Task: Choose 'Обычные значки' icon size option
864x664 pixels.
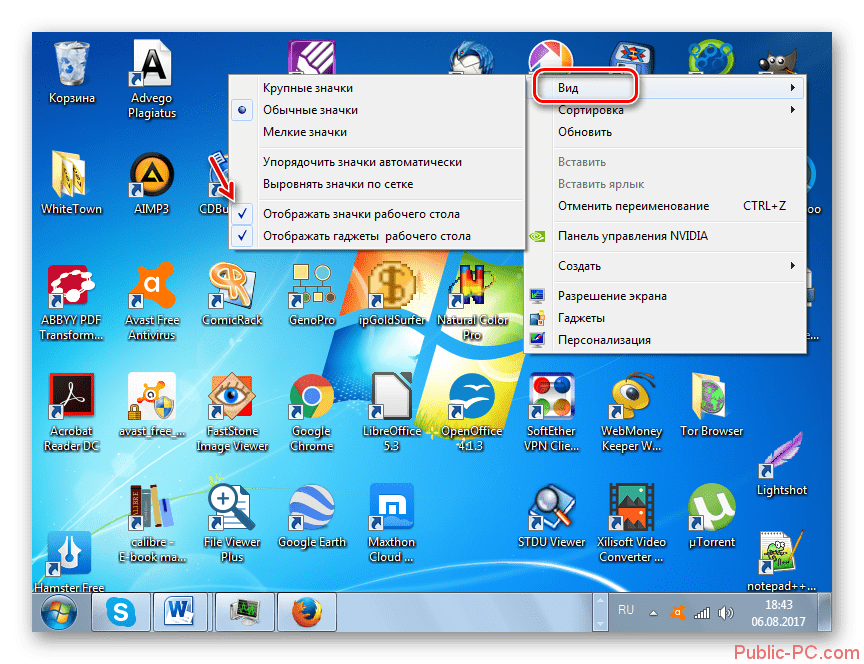Action: pyautogui.click(x=376, y=110)
